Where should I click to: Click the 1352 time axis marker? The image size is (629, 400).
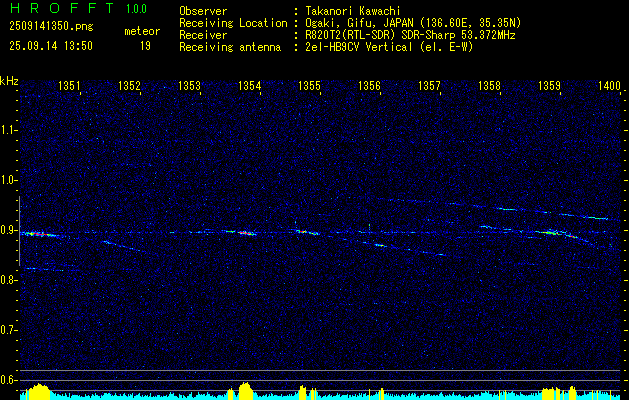click(130, 85)
